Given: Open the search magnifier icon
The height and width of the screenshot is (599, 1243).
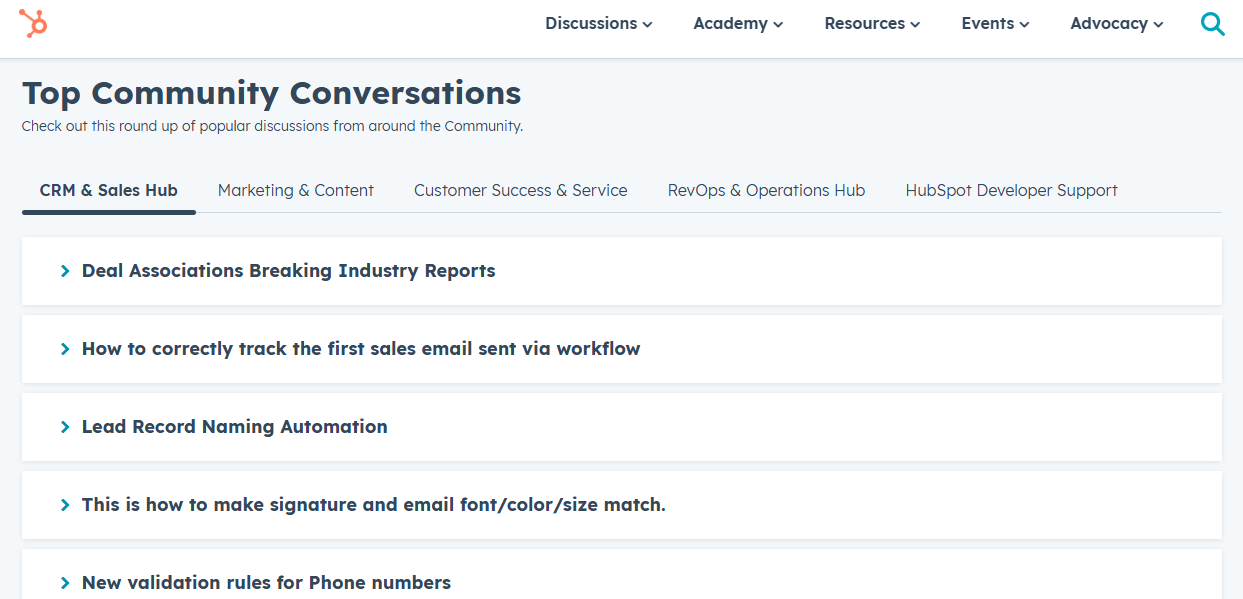Looking at the screenshot, I should pos(1212,24).
